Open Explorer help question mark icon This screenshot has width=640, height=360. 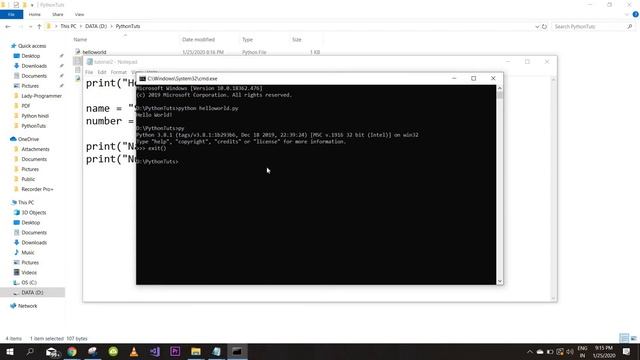pyautogui.click(x=635, y=14)
